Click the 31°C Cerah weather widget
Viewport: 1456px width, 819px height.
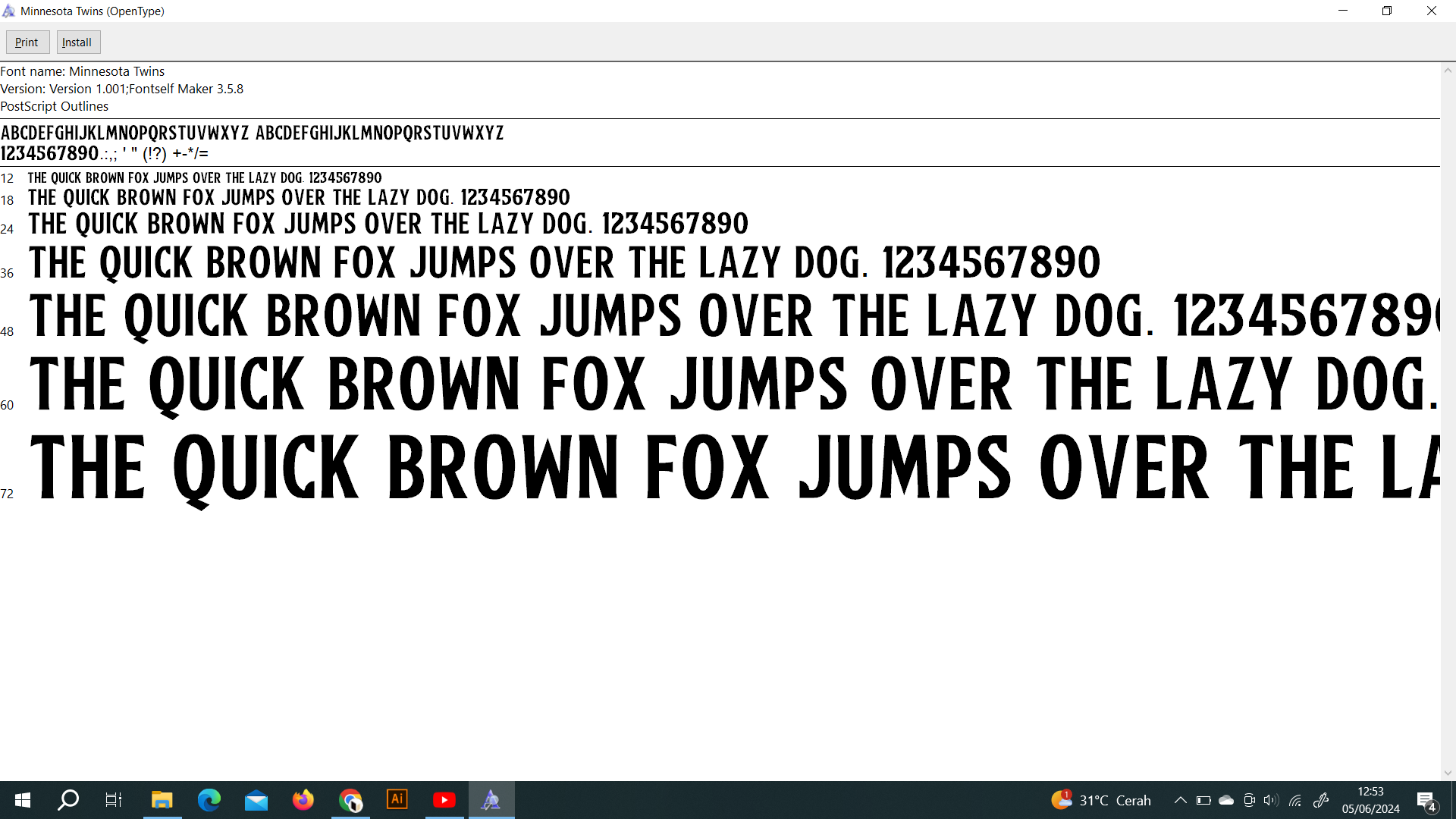point(1101,800)
